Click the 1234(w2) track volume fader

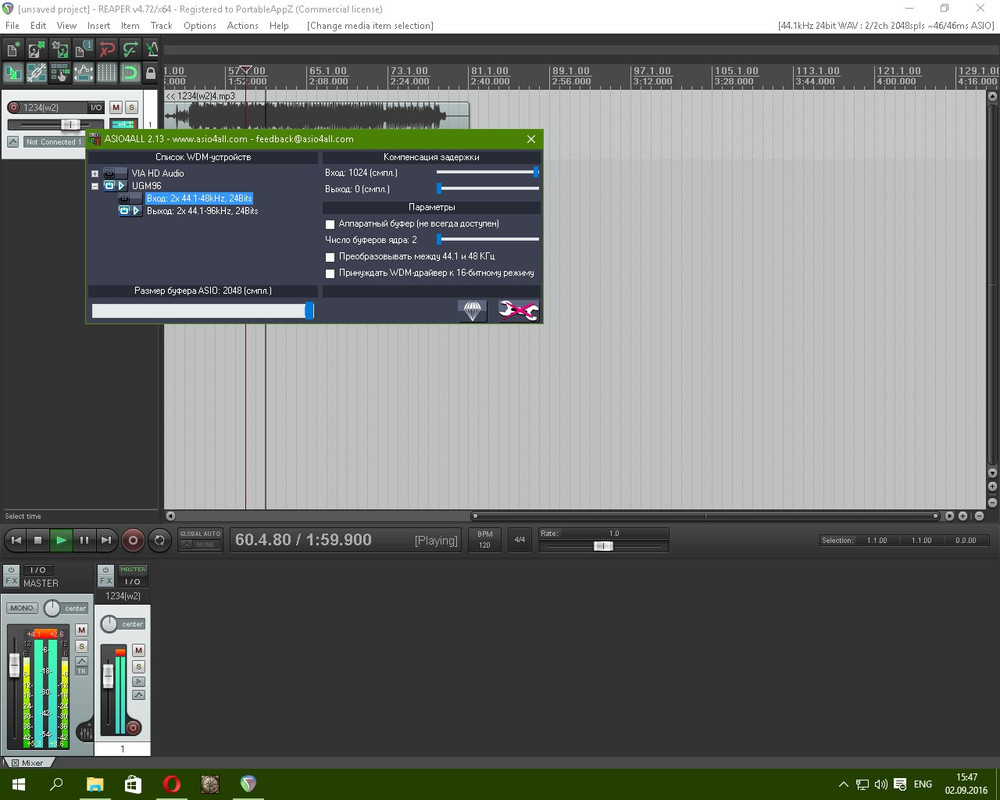pos(70,124)
